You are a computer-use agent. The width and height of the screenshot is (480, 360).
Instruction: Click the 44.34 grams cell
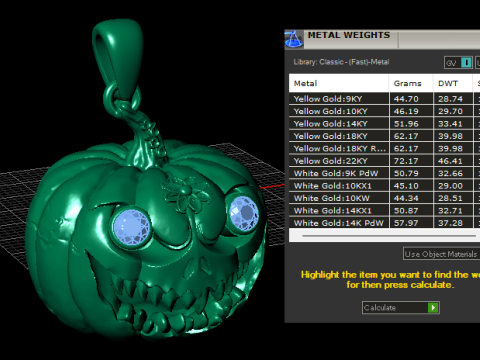tap(411, 198)
